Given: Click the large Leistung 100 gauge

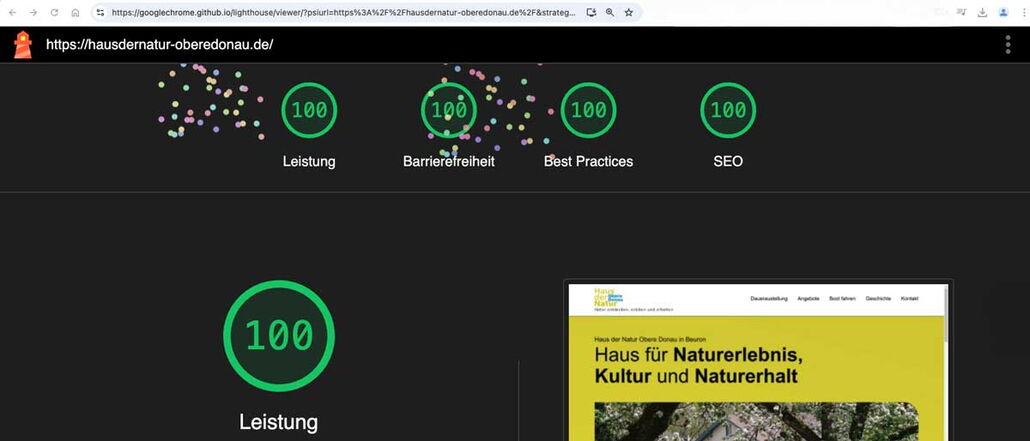Looking at the screenshot, I should (278, 336).
